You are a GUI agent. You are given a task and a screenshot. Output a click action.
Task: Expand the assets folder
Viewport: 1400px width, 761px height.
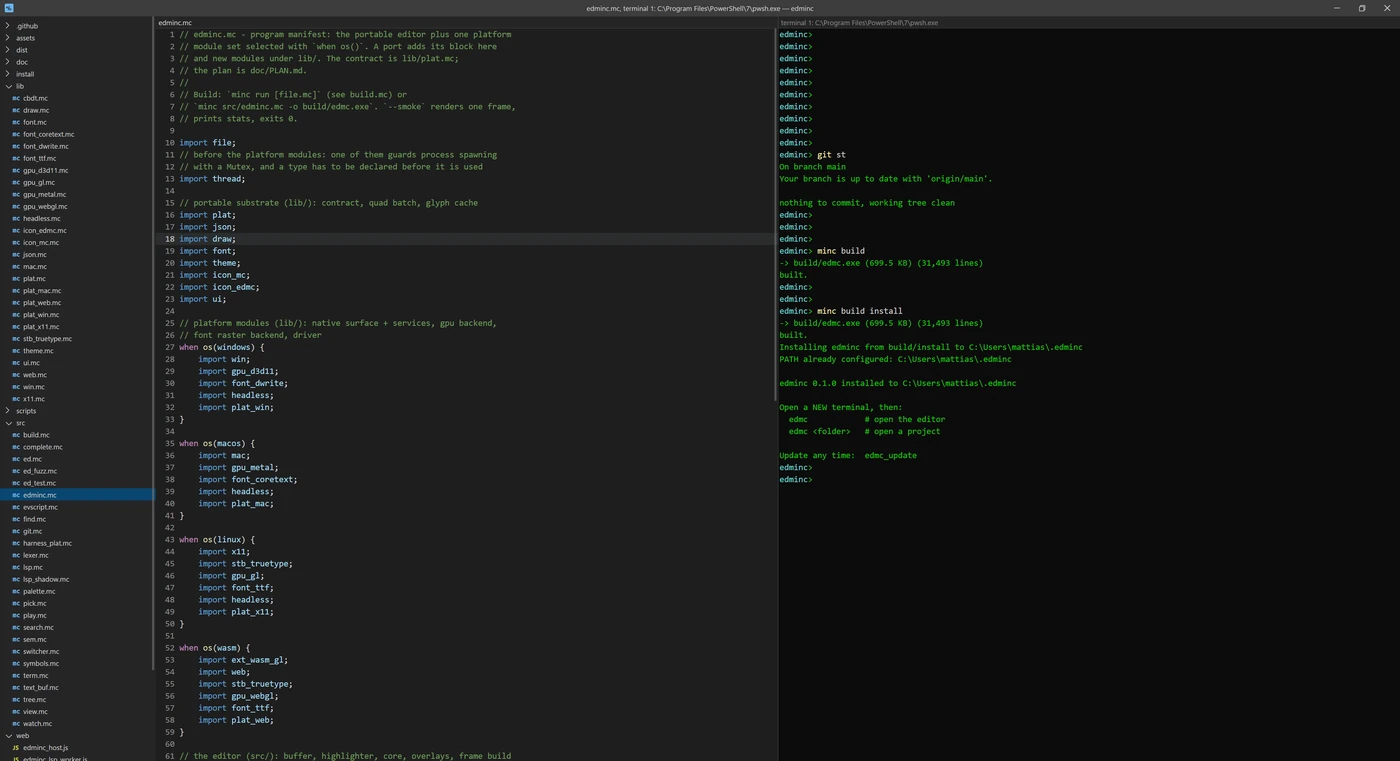8,38
